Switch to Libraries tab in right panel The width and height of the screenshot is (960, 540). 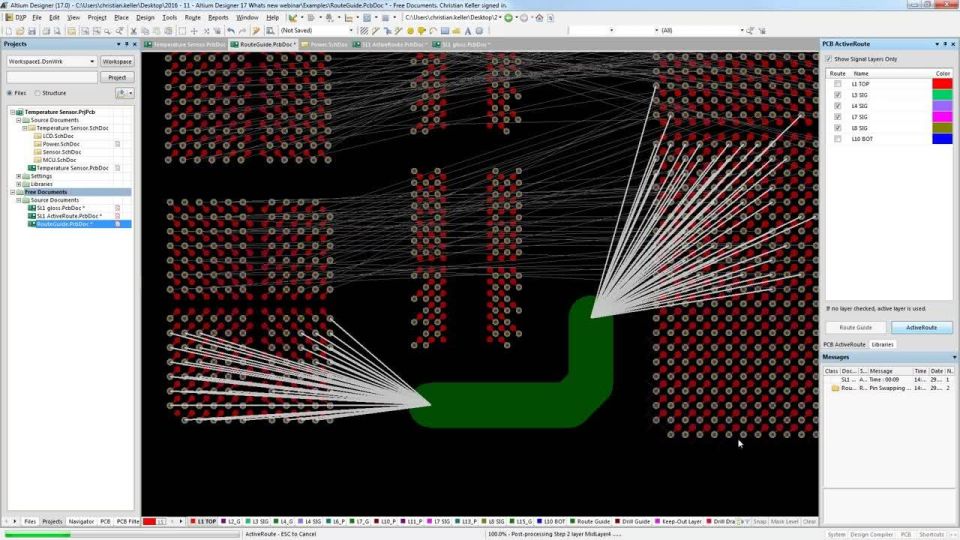[882, 345]
